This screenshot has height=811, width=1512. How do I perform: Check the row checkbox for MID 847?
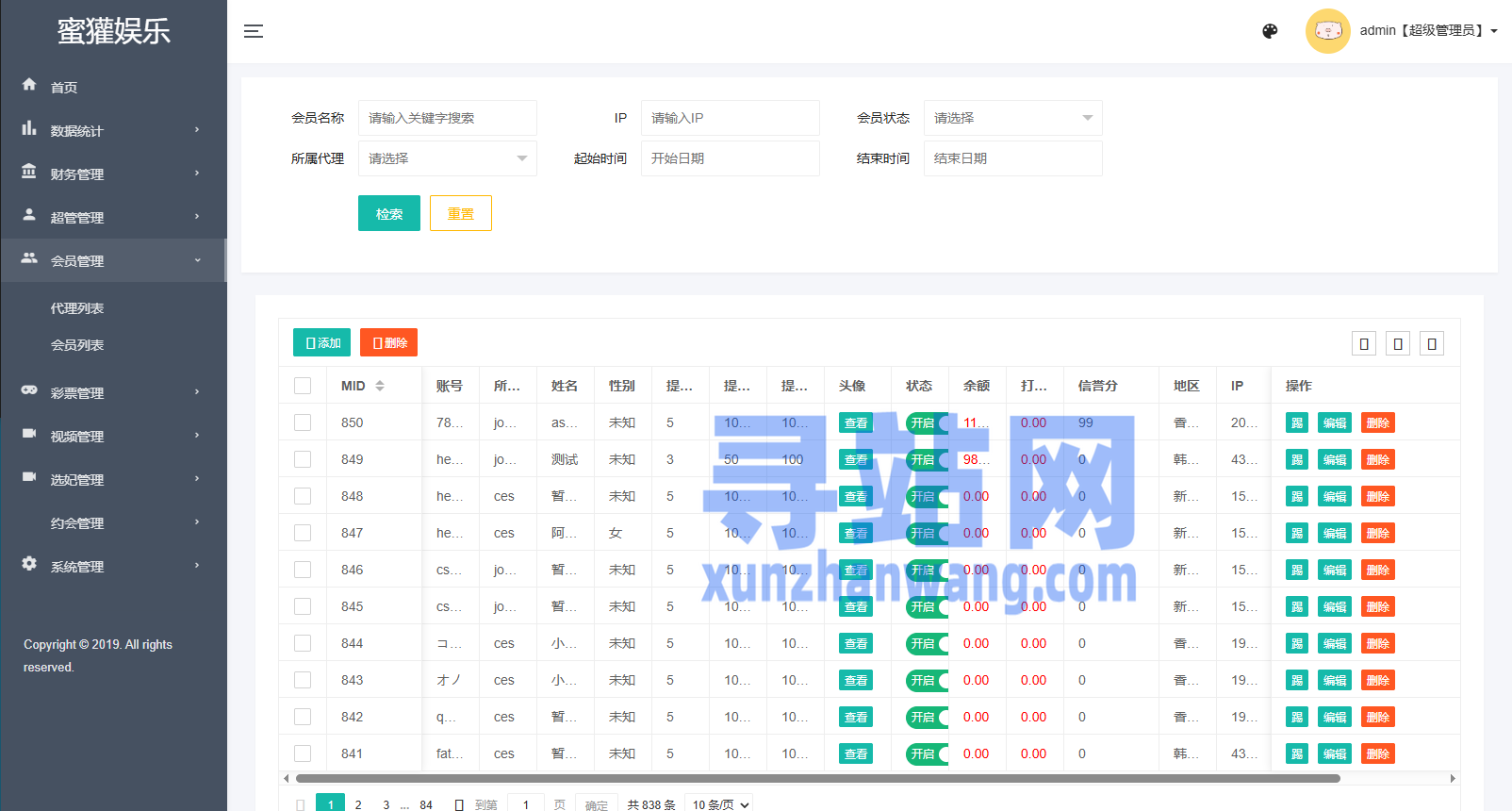click(x=303, y=533)
